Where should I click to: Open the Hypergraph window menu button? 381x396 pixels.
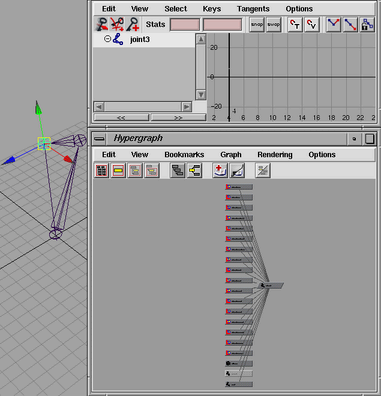[x=99, y=138]
